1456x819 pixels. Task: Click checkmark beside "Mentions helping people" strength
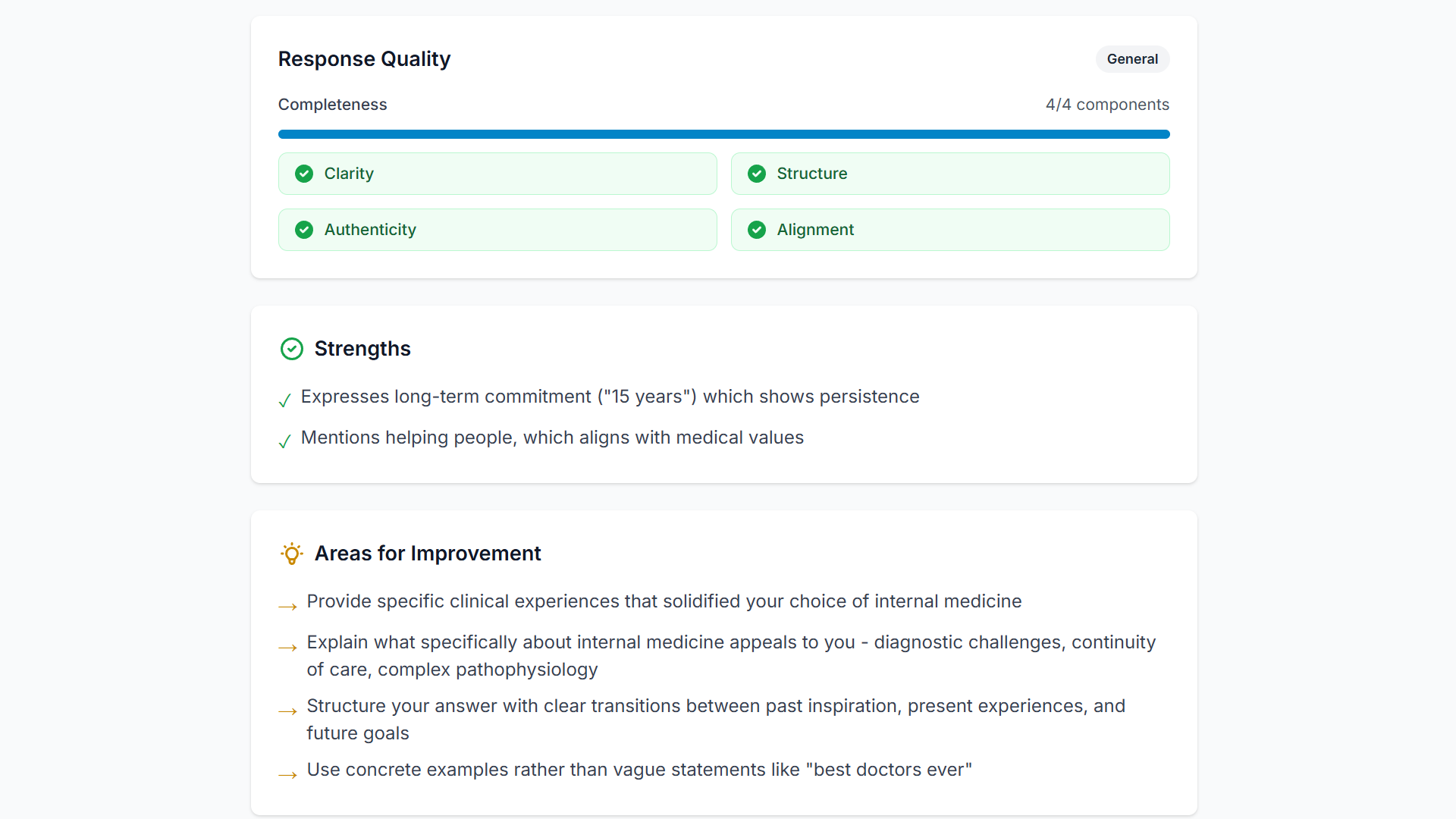[285, 441]
